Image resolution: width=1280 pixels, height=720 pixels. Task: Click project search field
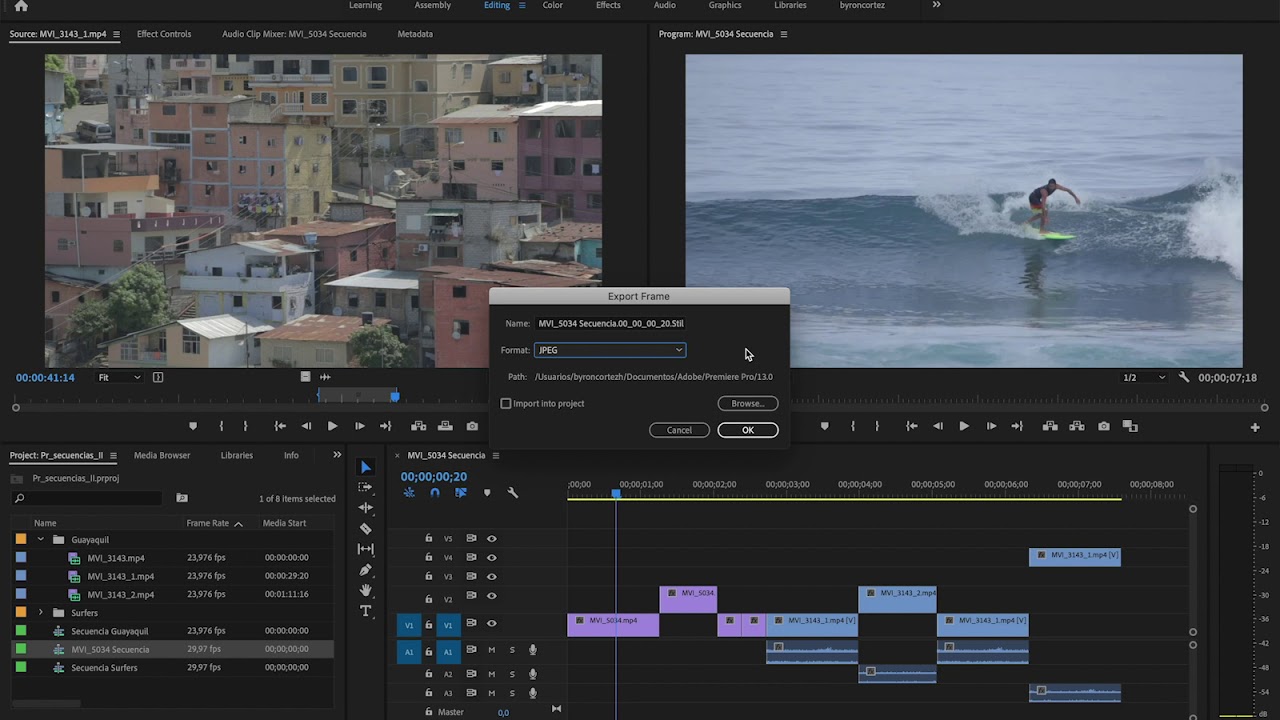86,498
